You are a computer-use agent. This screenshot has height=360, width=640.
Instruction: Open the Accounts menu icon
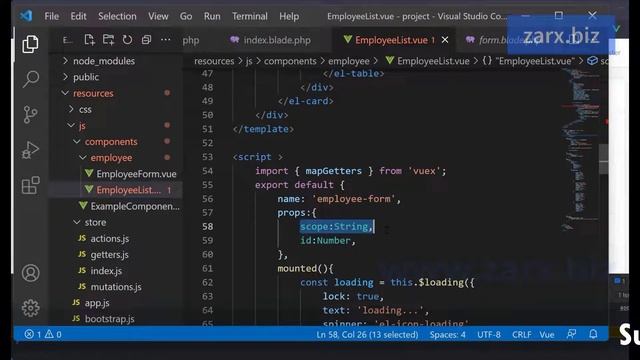30,273
